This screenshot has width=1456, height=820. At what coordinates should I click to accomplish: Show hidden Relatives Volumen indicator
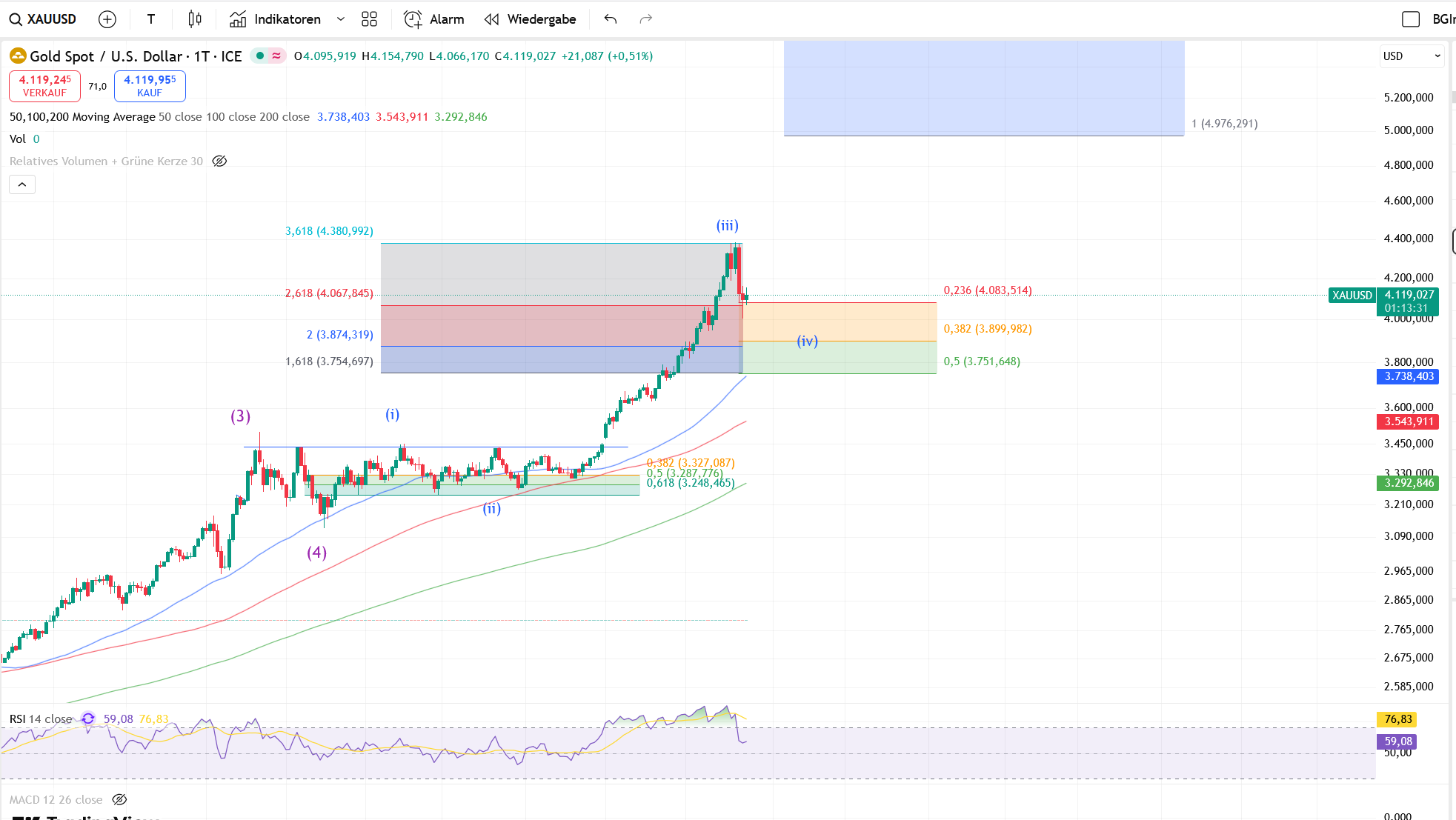pos(219,161)
